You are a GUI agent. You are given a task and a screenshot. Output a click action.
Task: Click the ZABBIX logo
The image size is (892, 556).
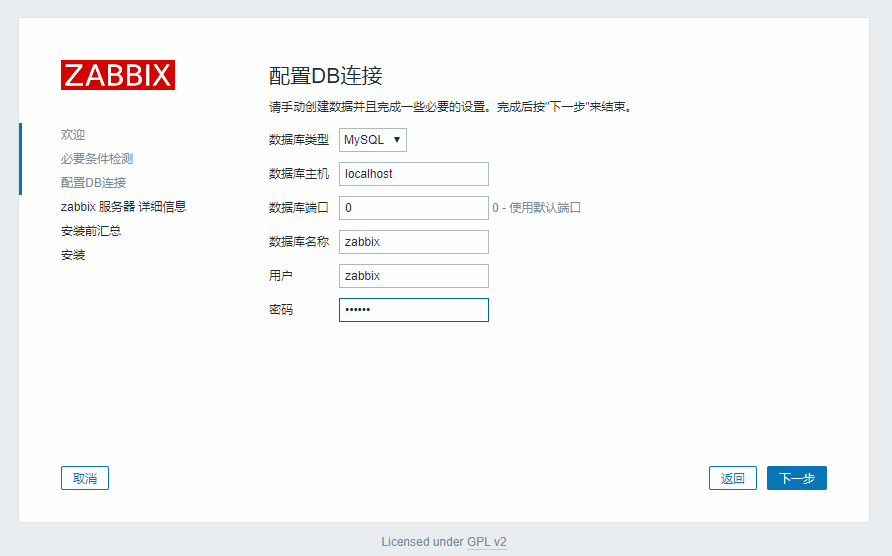click(118, 75)
